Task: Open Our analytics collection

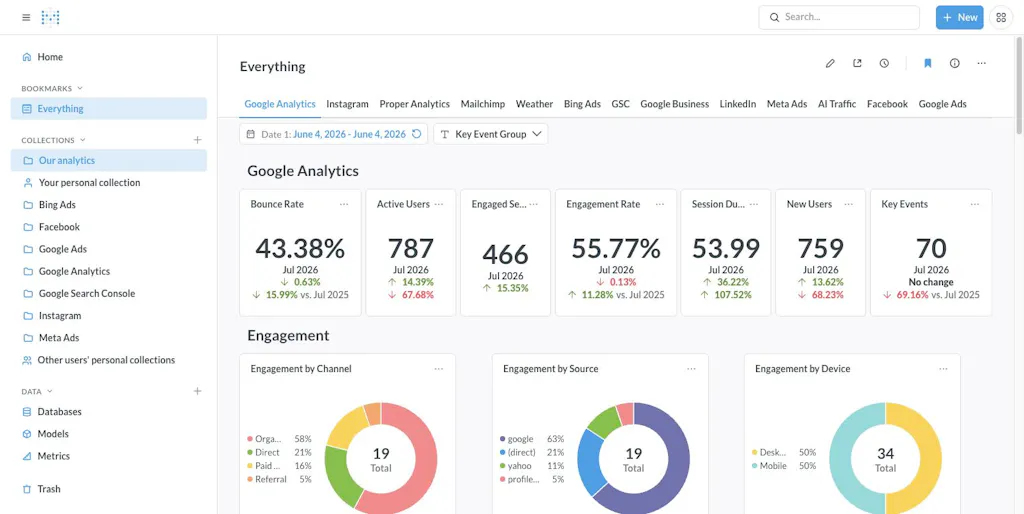Action: (x=108, y=160)
